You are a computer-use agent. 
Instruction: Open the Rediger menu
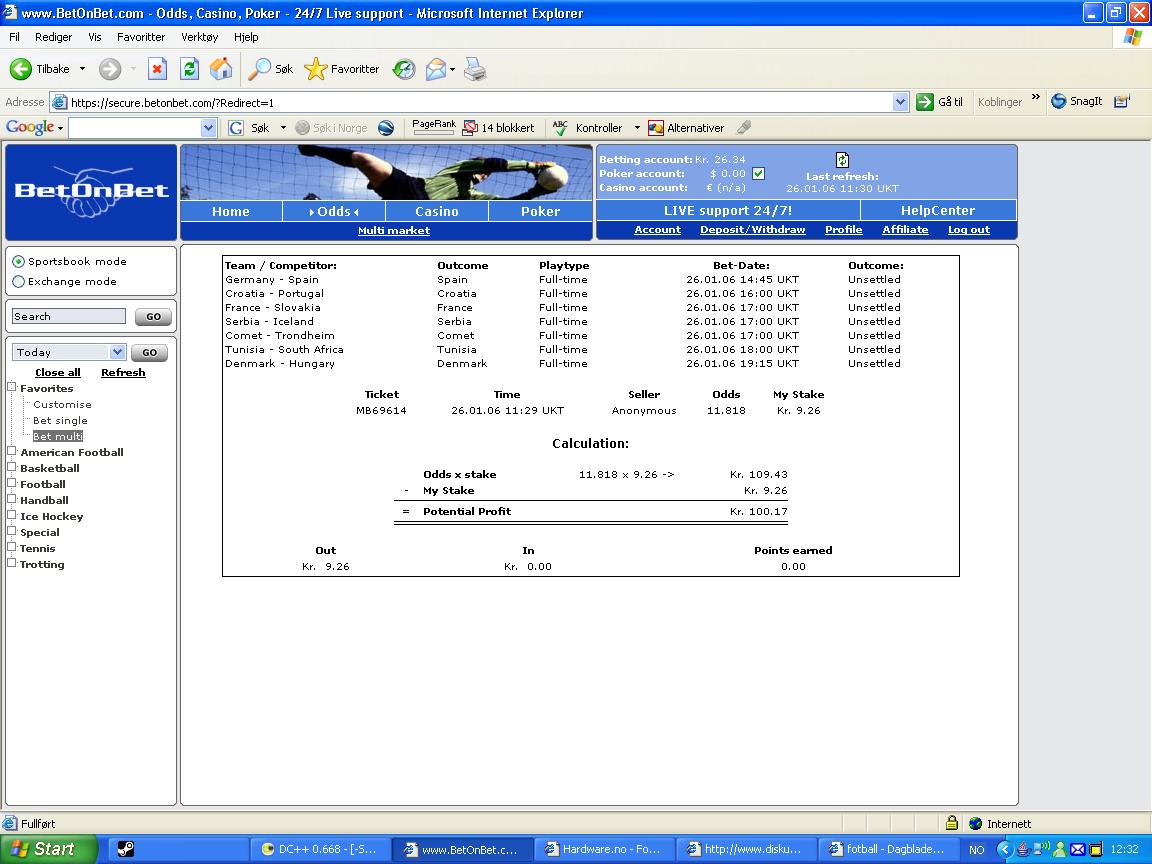(x=54, y=37)
